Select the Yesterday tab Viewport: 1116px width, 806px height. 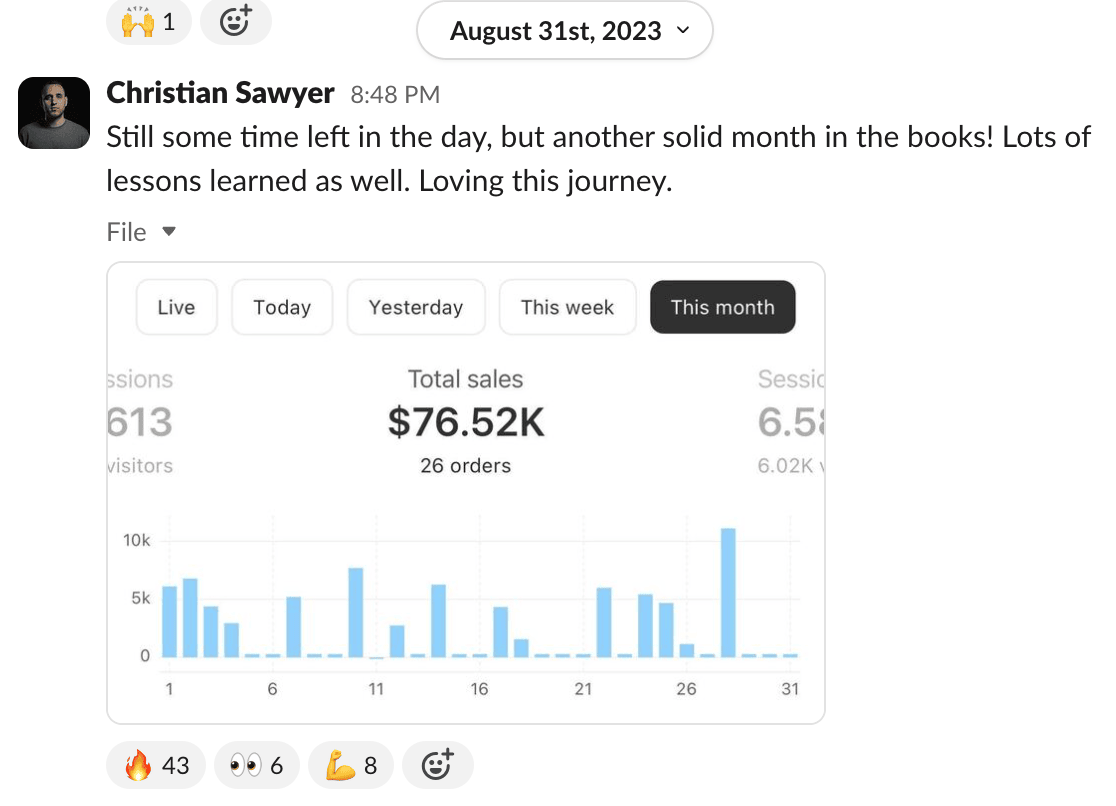coord(416,307)
